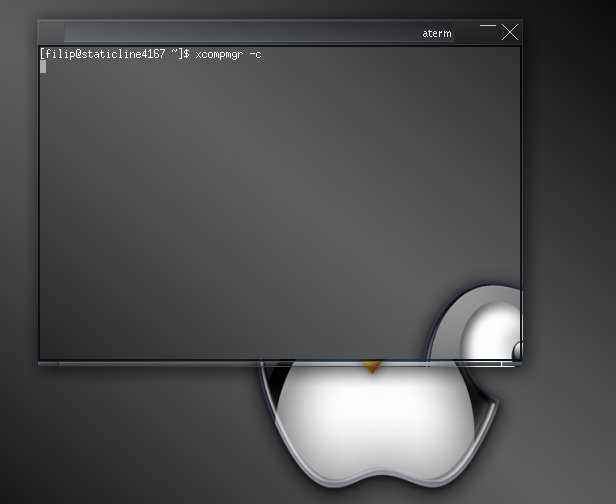Click the terminal block cursor
The width and height of the screenshot is (616, 504).
pyautogui.click(x=43, y=67)
